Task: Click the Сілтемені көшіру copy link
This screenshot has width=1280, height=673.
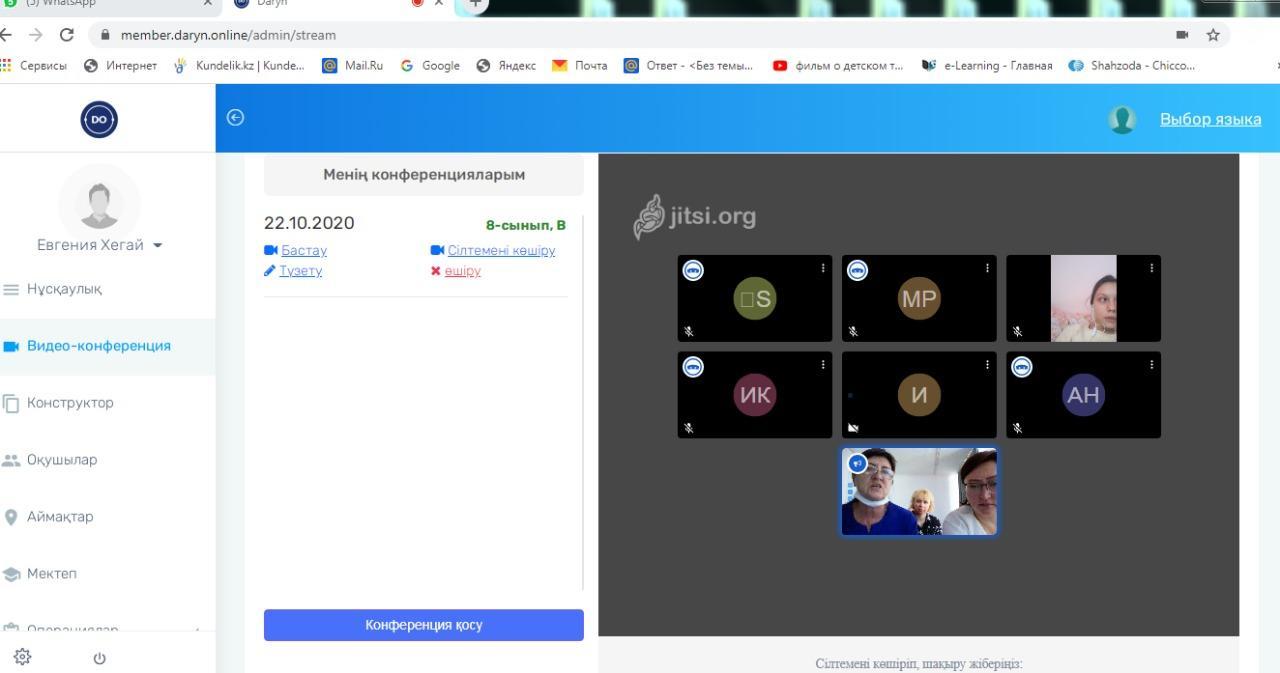Action: pyautogui.click(x=501, y=250)
